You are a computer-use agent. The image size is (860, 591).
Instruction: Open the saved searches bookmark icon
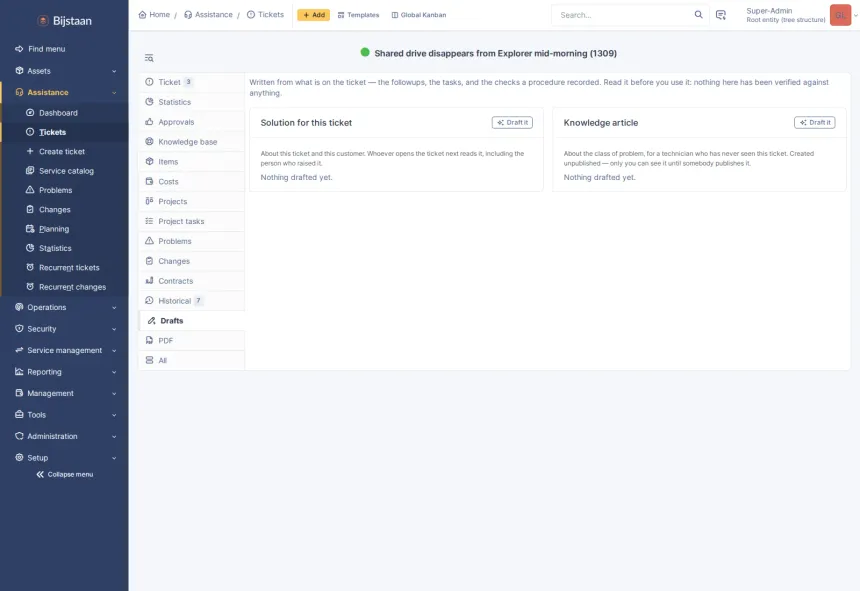[x=721, y=15]
